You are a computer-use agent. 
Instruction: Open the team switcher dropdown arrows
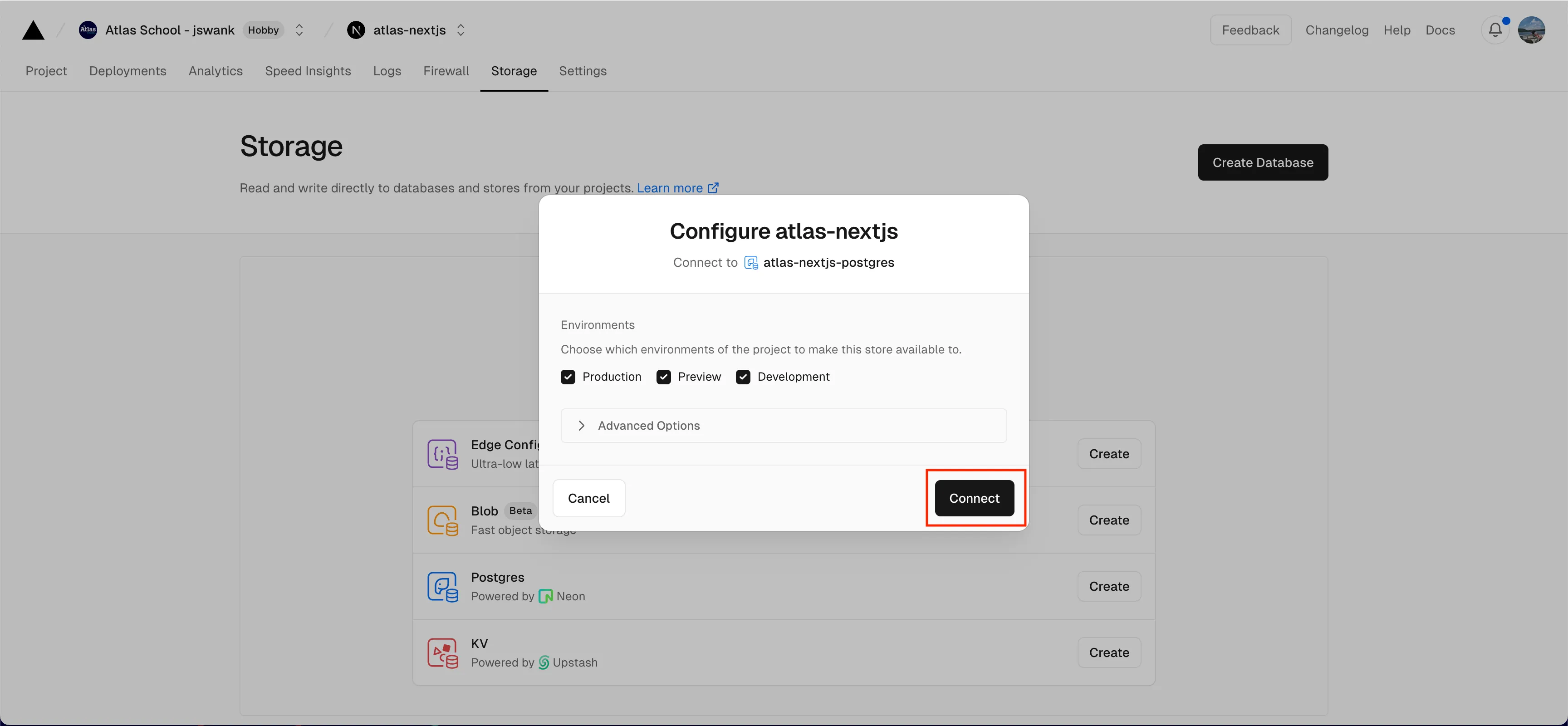point(299,30)
